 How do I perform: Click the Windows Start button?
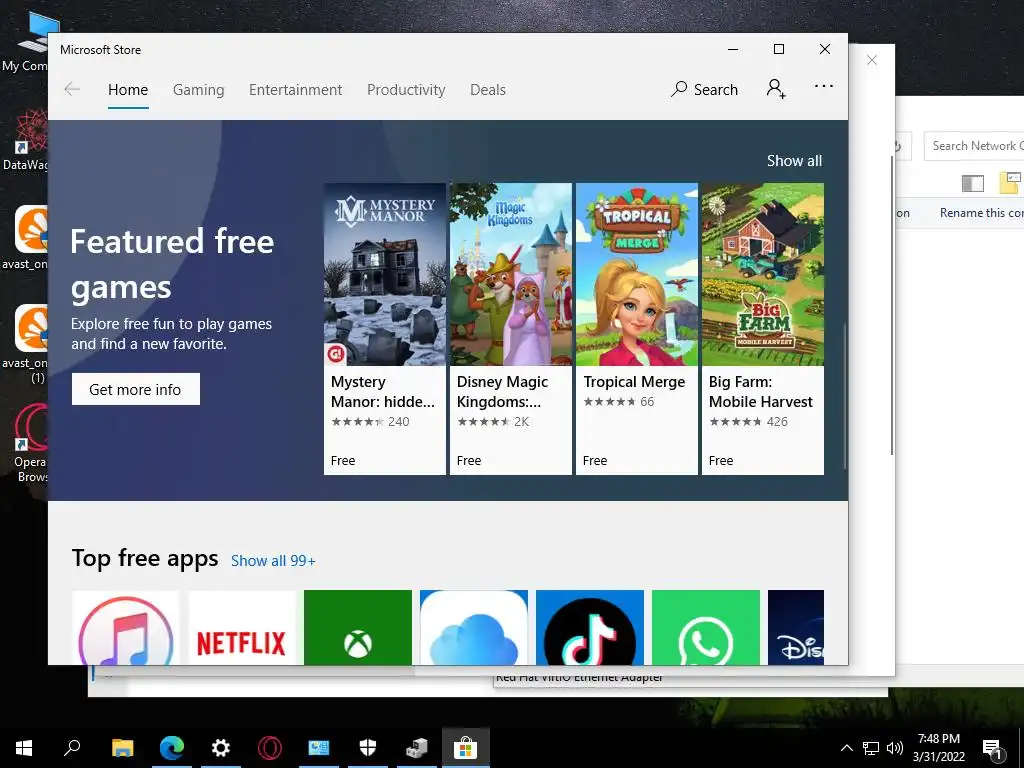point(24,748)
